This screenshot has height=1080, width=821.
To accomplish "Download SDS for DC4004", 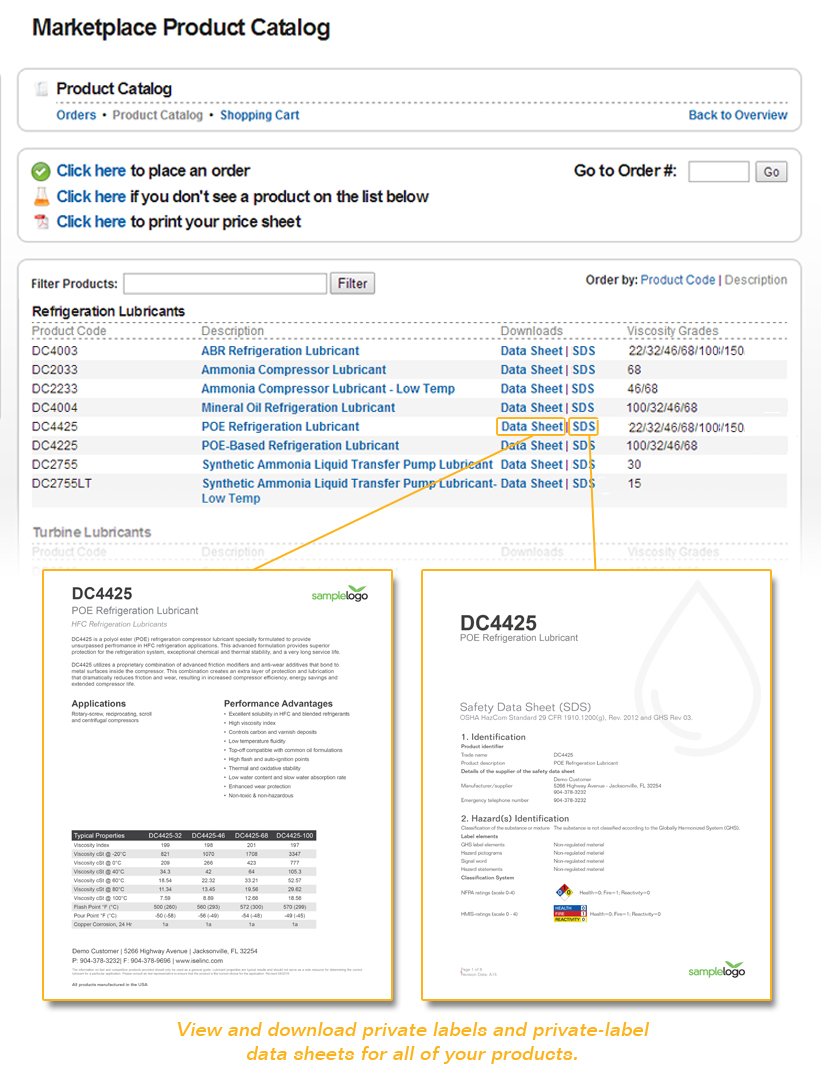I will (x=584, y=408).
